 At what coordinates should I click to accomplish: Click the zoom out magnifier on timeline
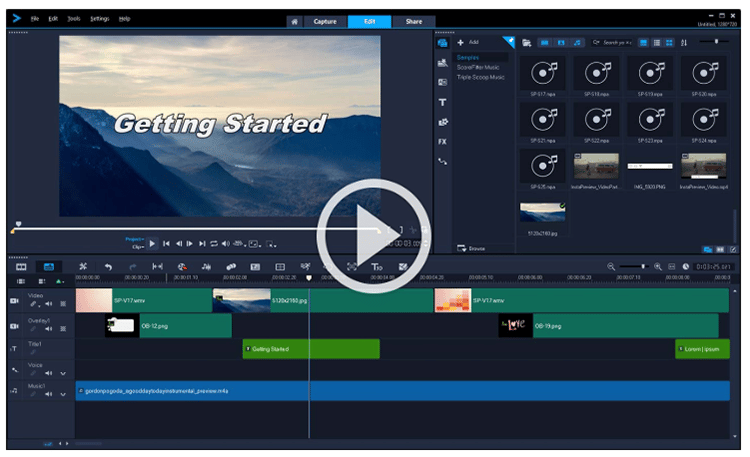click(x=612, y=267)
